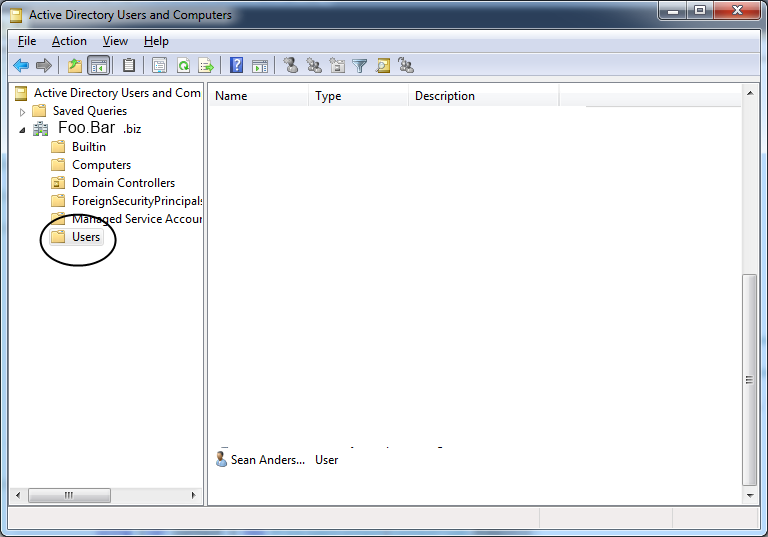Viewport: 768px width, 537px height.
Task: Open the View menu
Action: click(x=115, y=41)
